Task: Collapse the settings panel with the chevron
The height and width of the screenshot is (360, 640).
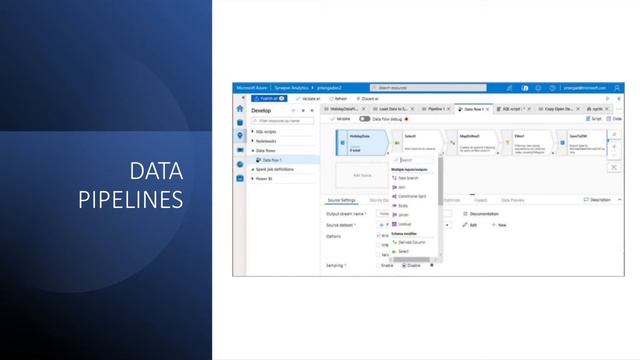Action: (x=620, y=200)
